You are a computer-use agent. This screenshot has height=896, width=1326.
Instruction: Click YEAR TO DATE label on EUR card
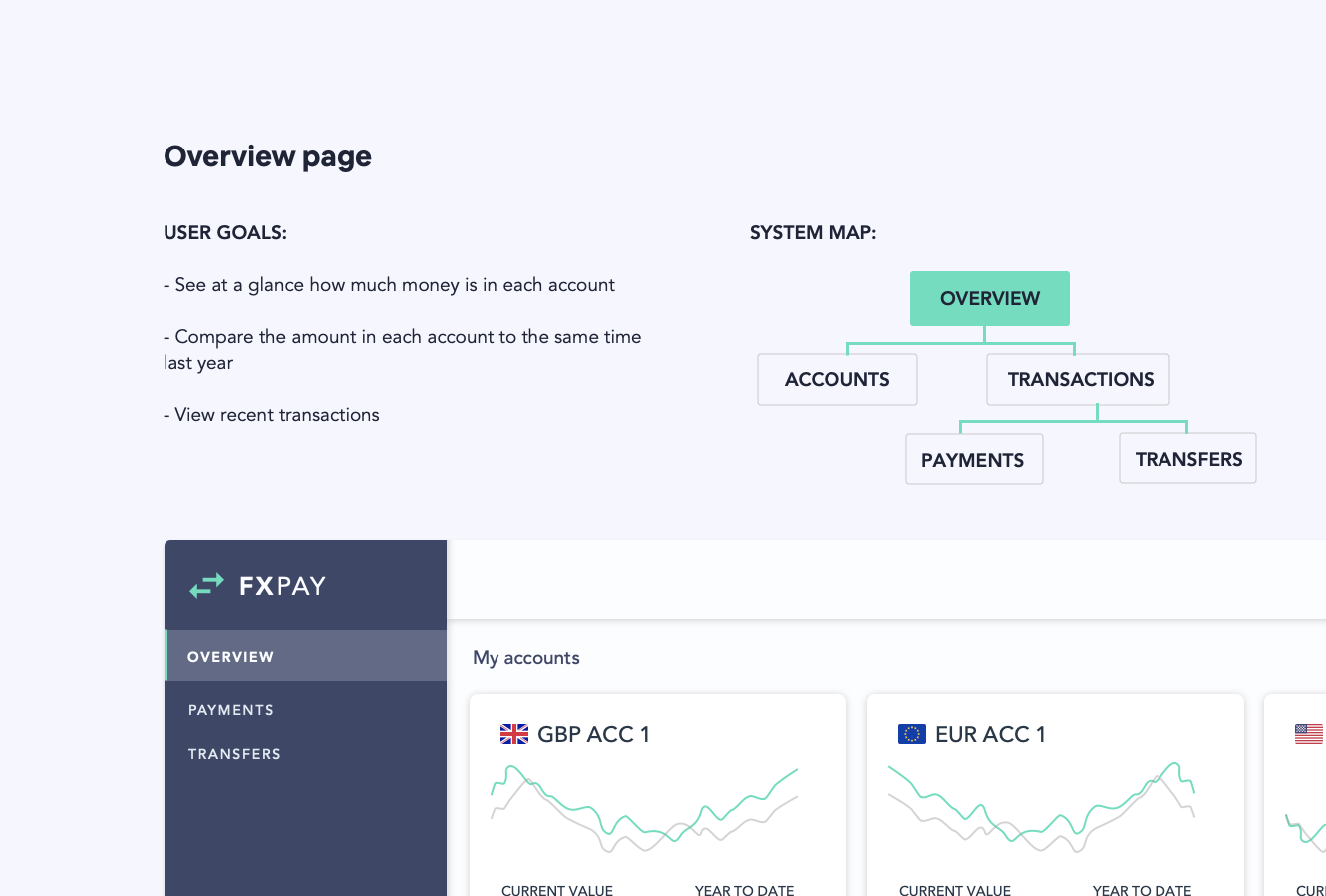click(x=1142, y=889)
